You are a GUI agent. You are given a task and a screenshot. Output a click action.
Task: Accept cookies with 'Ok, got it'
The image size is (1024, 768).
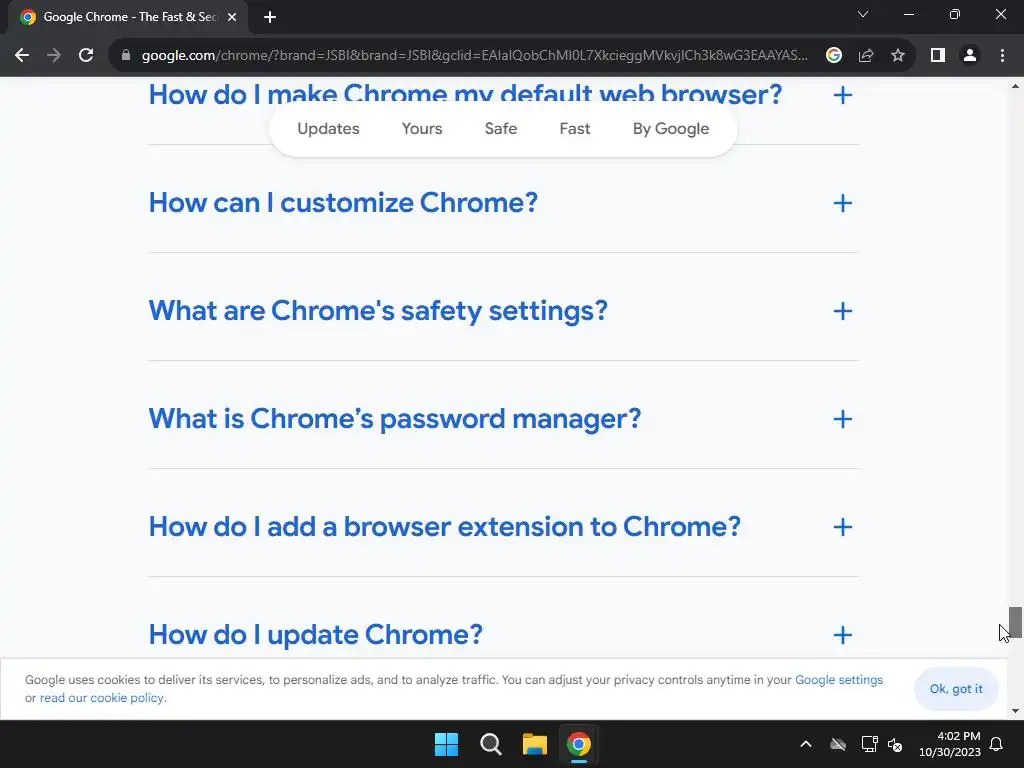[x=956, y=689]
